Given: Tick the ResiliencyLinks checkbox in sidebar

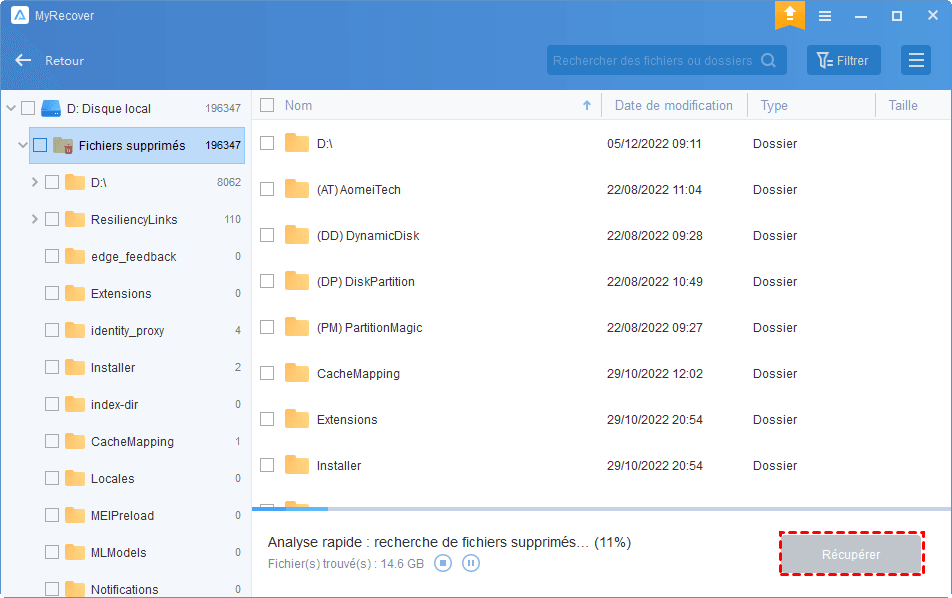Looking at the screenshot, I should point(52,219).
